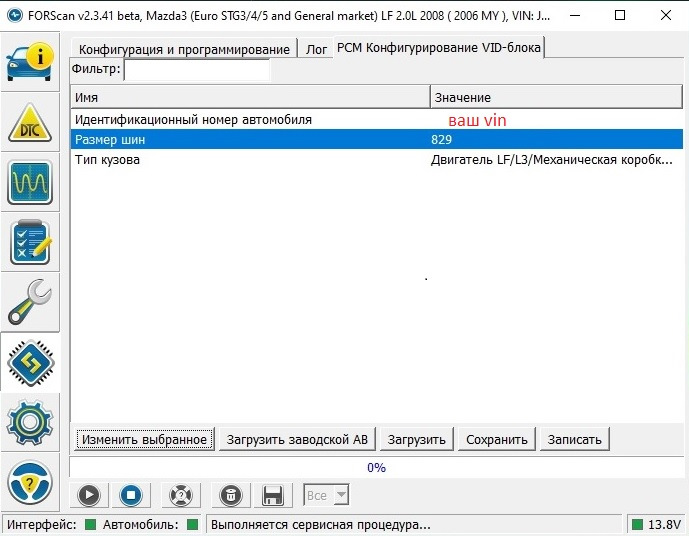The image size is (689, 536).
Task: Sort by the Значение column header
Action: (x=556, y=97)
